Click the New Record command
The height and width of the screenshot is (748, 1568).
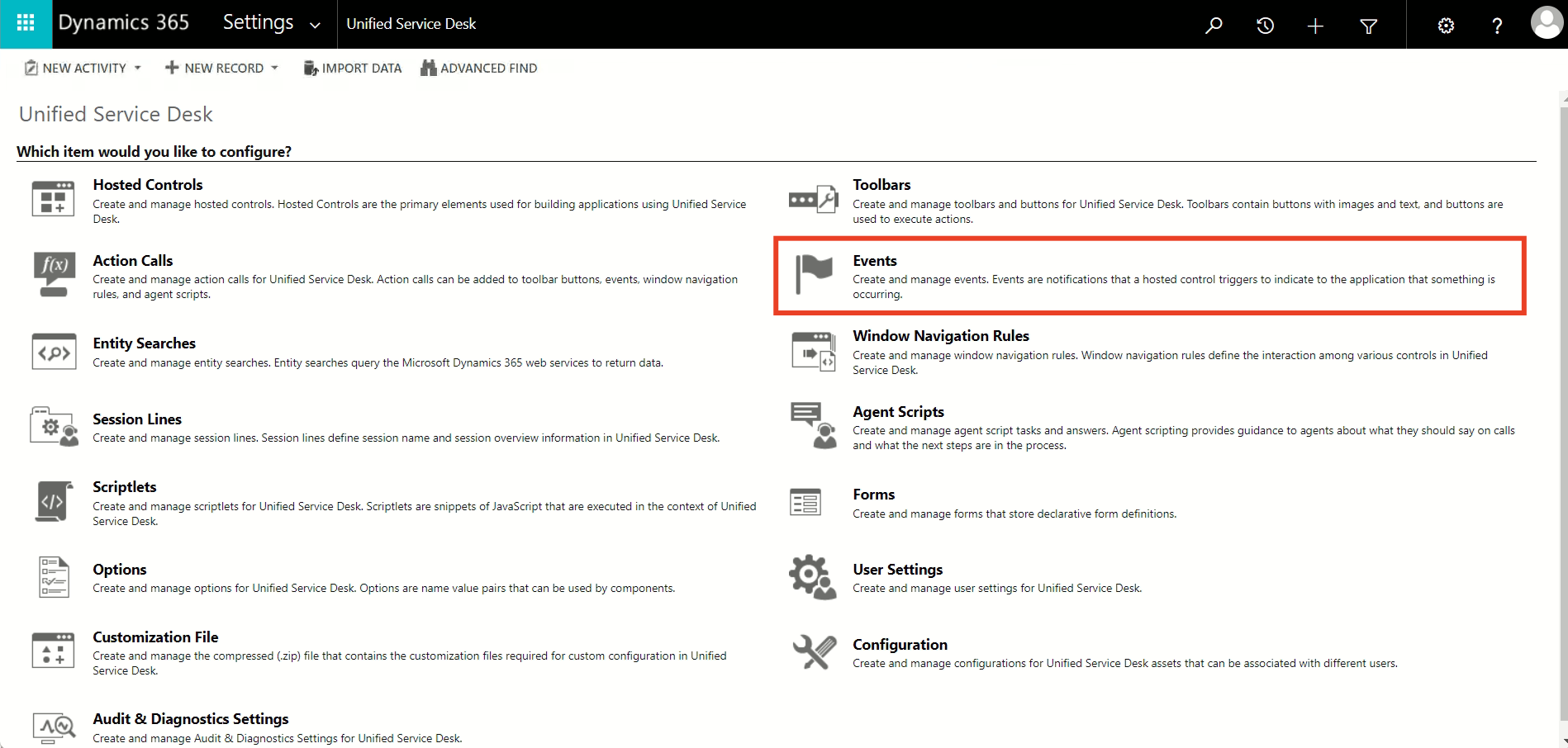(215, 68)
